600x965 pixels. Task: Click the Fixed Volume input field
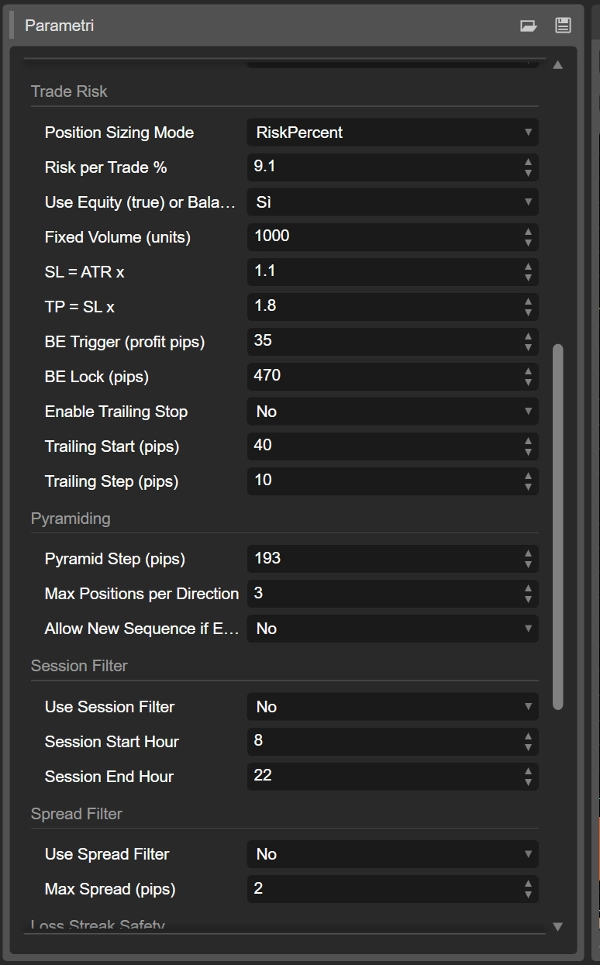coord(382,237)
